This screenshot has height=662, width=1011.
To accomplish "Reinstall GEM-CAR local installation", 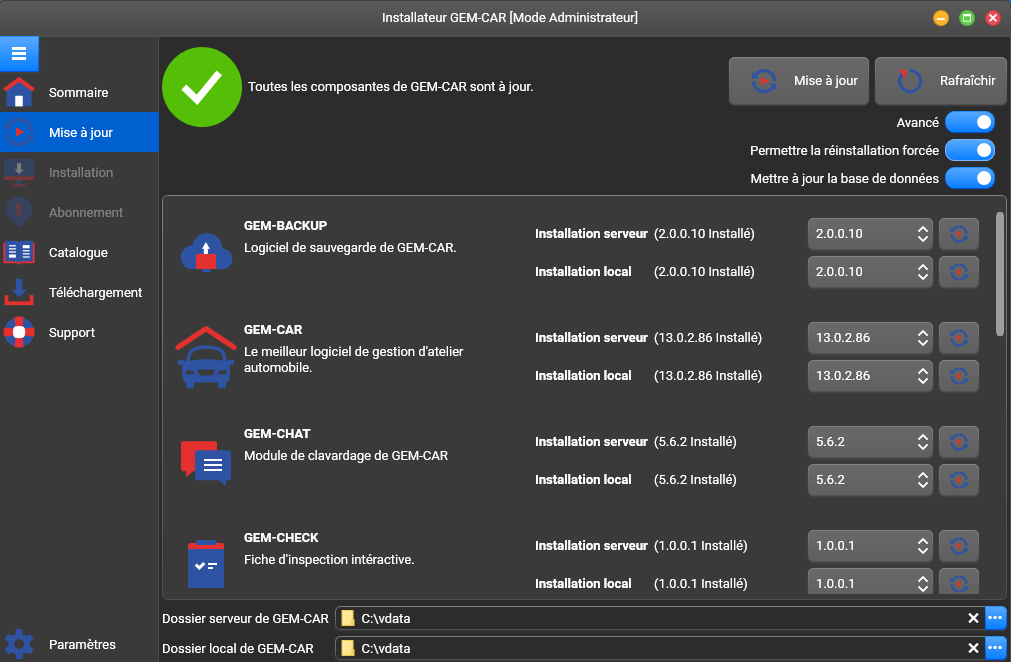I will 959,375.
